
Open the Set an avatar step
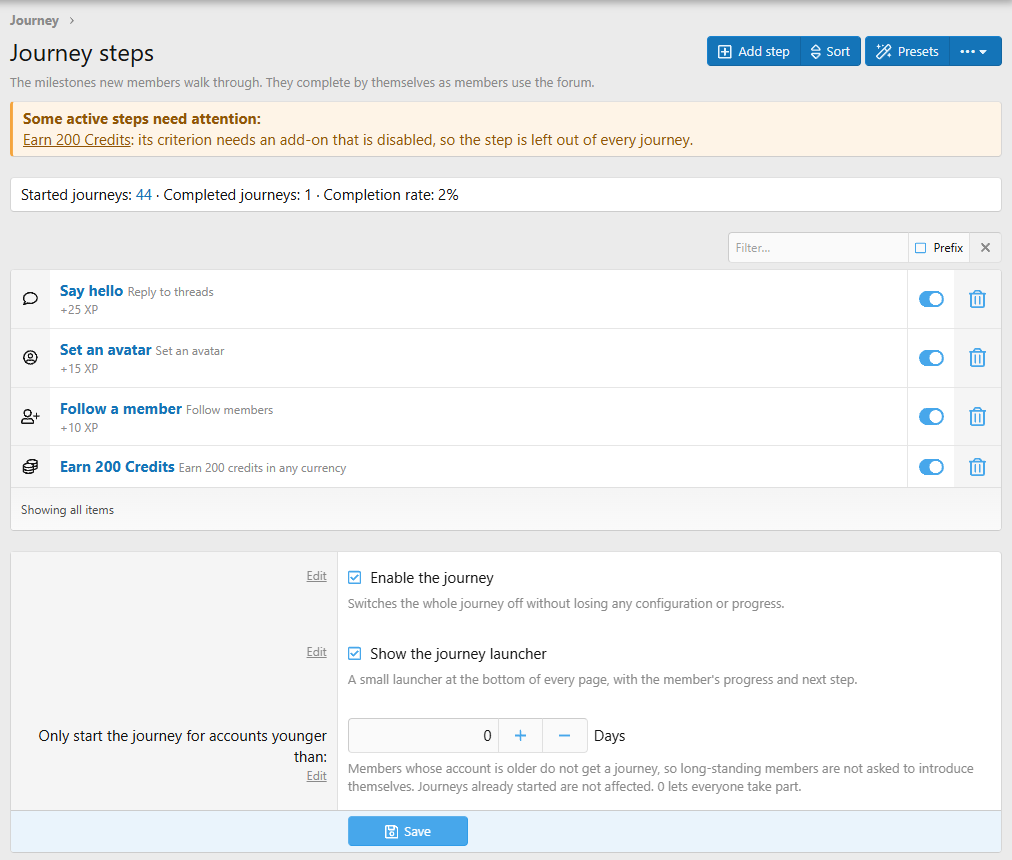coord(106,350)
